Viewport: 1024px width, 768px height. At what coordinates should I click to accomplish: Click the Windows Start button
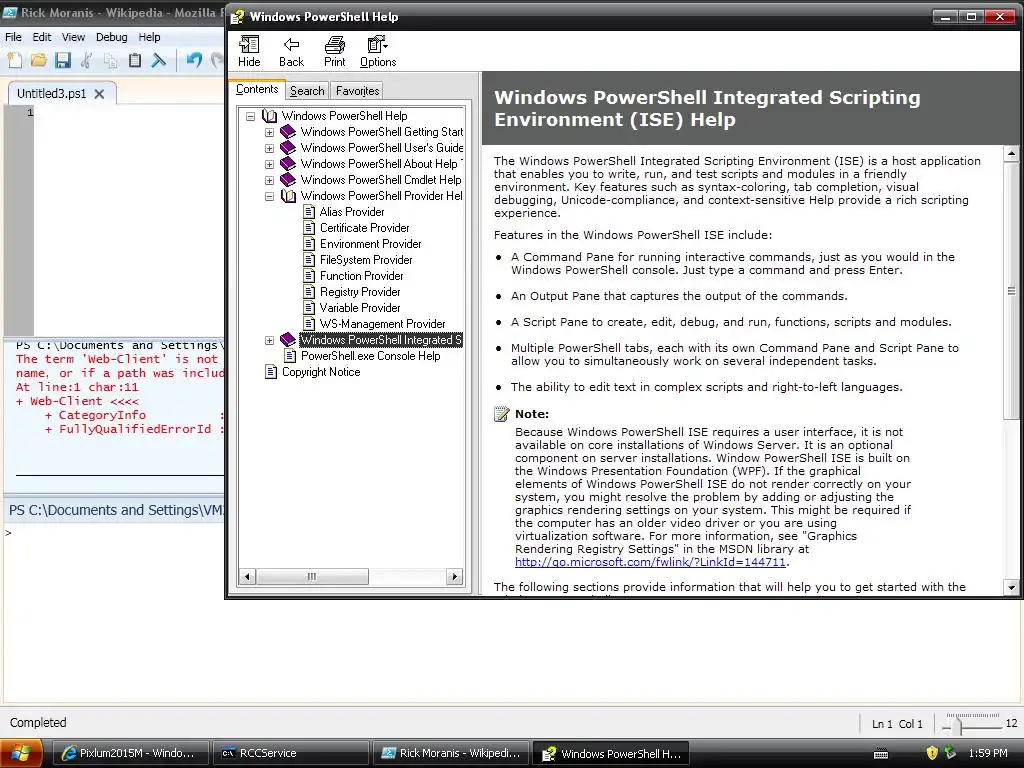click(x=21, y=753)
